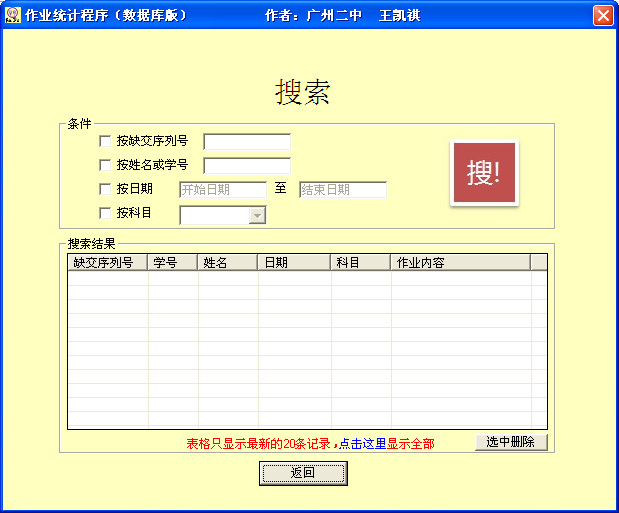Click the 姓名 column header
This screenshot has width=619, height=513.
click(227, 262)
